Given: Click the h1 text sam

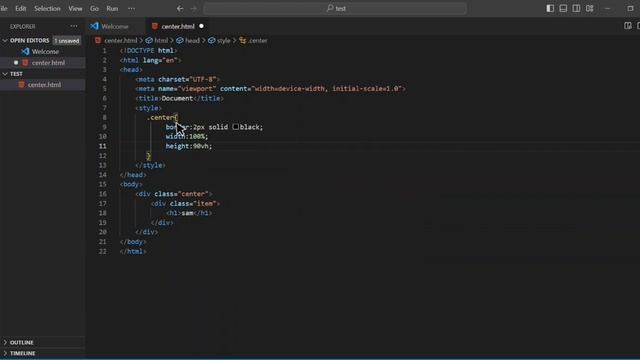Looking at the screenshot, I should pos(187,213).
